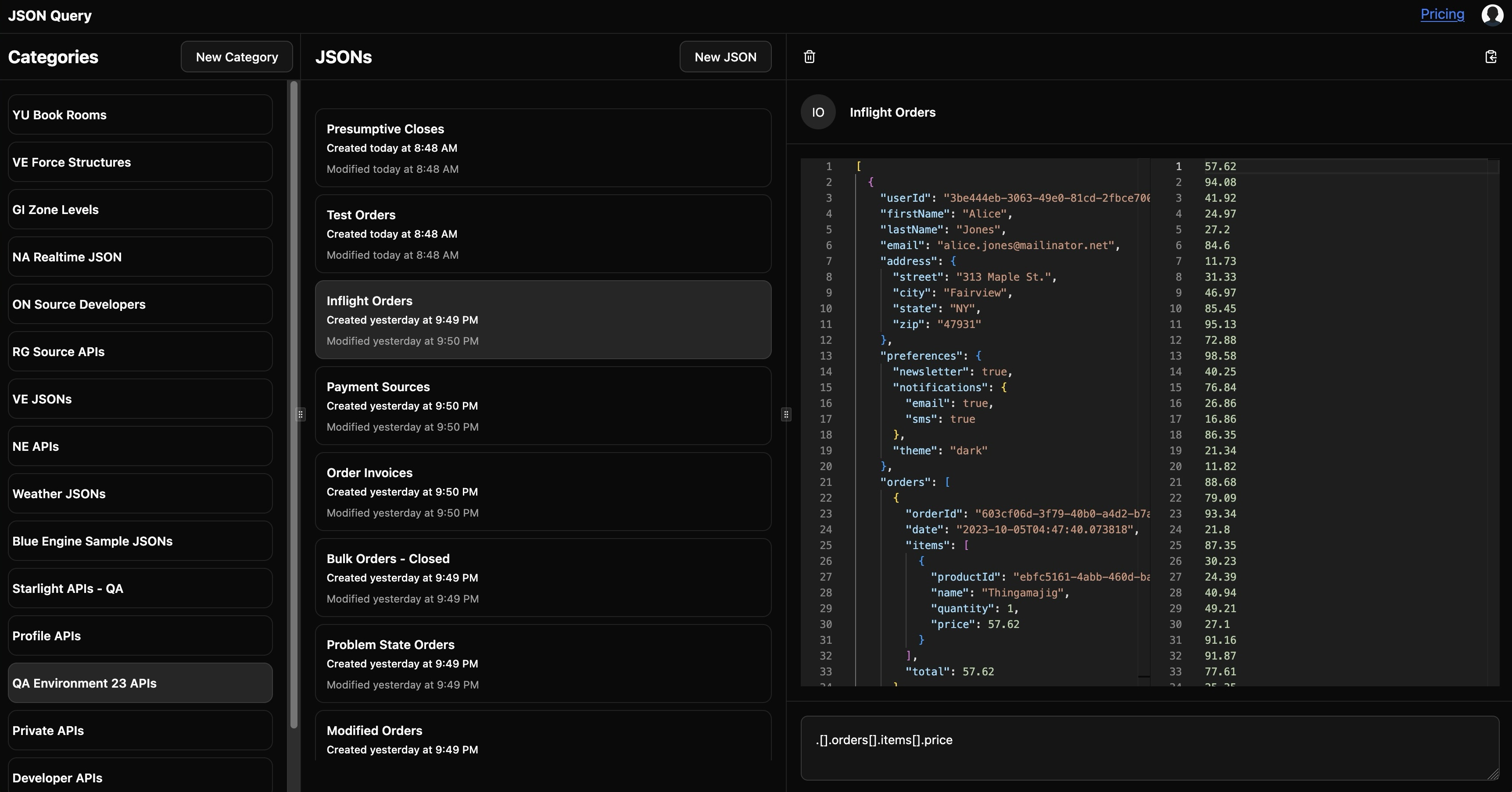1512x792 pixels.
Task: Click the Inflight Orders title heading
Action: click(893, 112)
